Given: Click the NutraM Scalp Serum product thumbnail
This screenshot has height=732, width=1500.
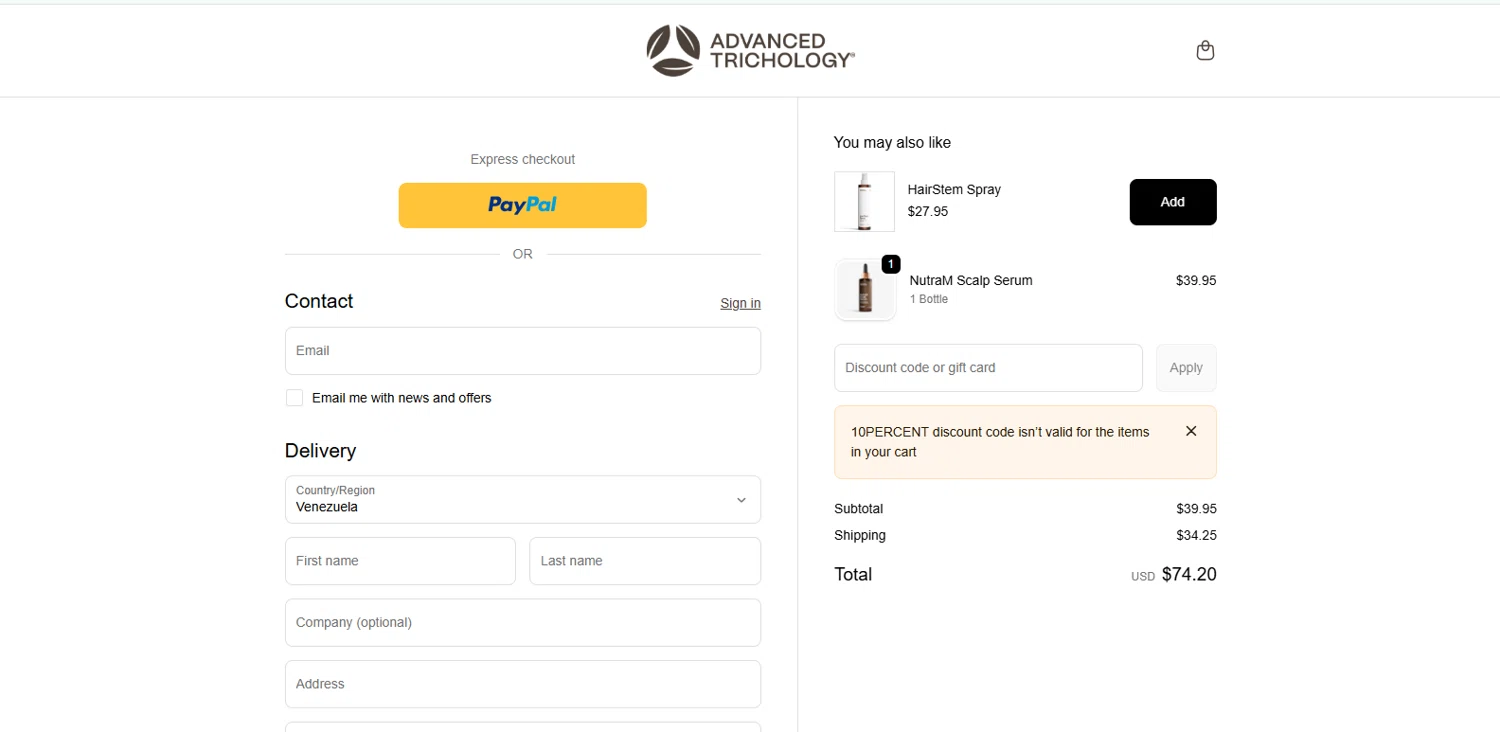Looking at the screenshot, I should [x=865, y=290].
